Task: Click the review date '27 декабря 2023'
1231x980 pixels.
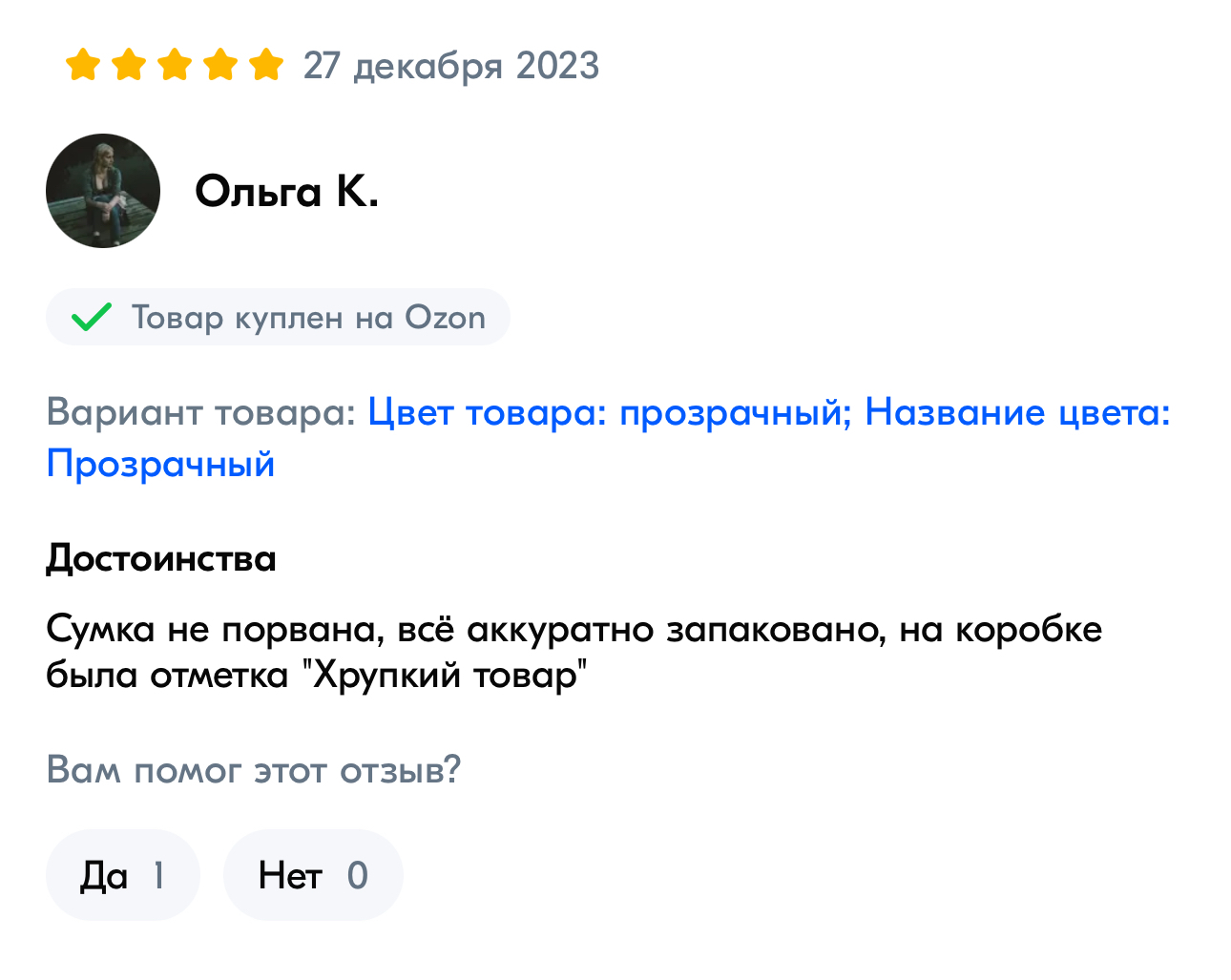Action: (451, 66)
